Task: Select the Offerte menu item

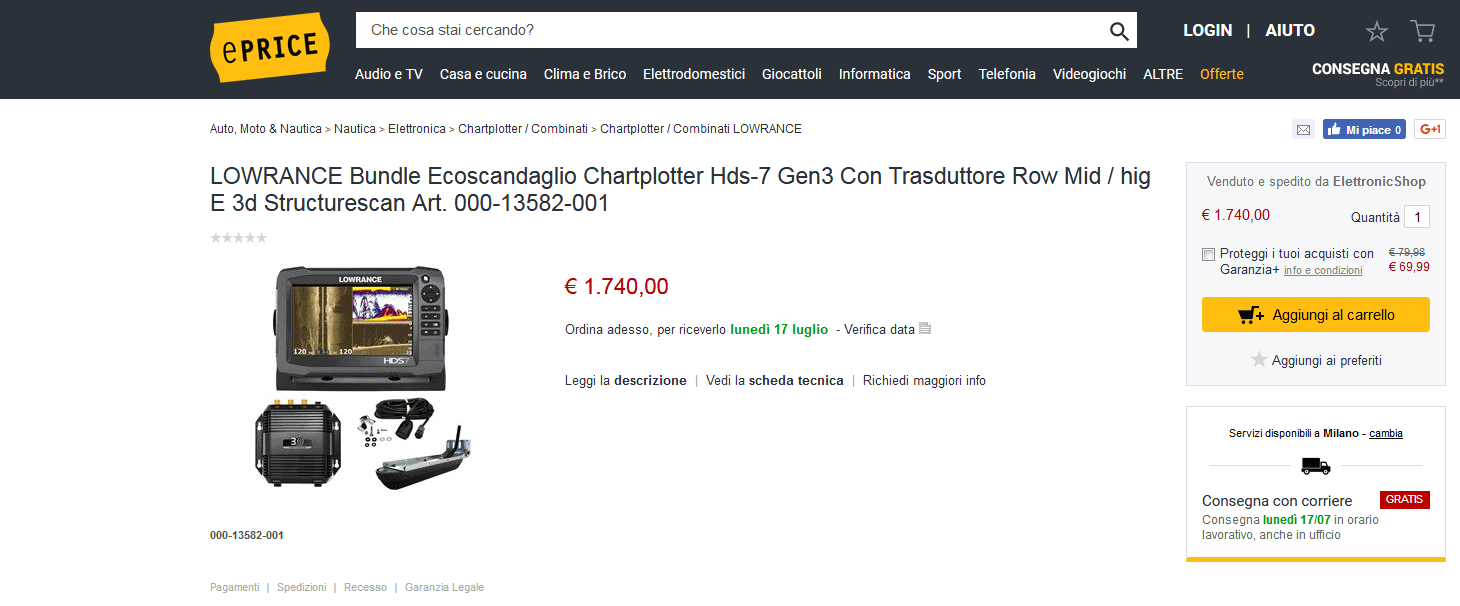Action: 1222,74
